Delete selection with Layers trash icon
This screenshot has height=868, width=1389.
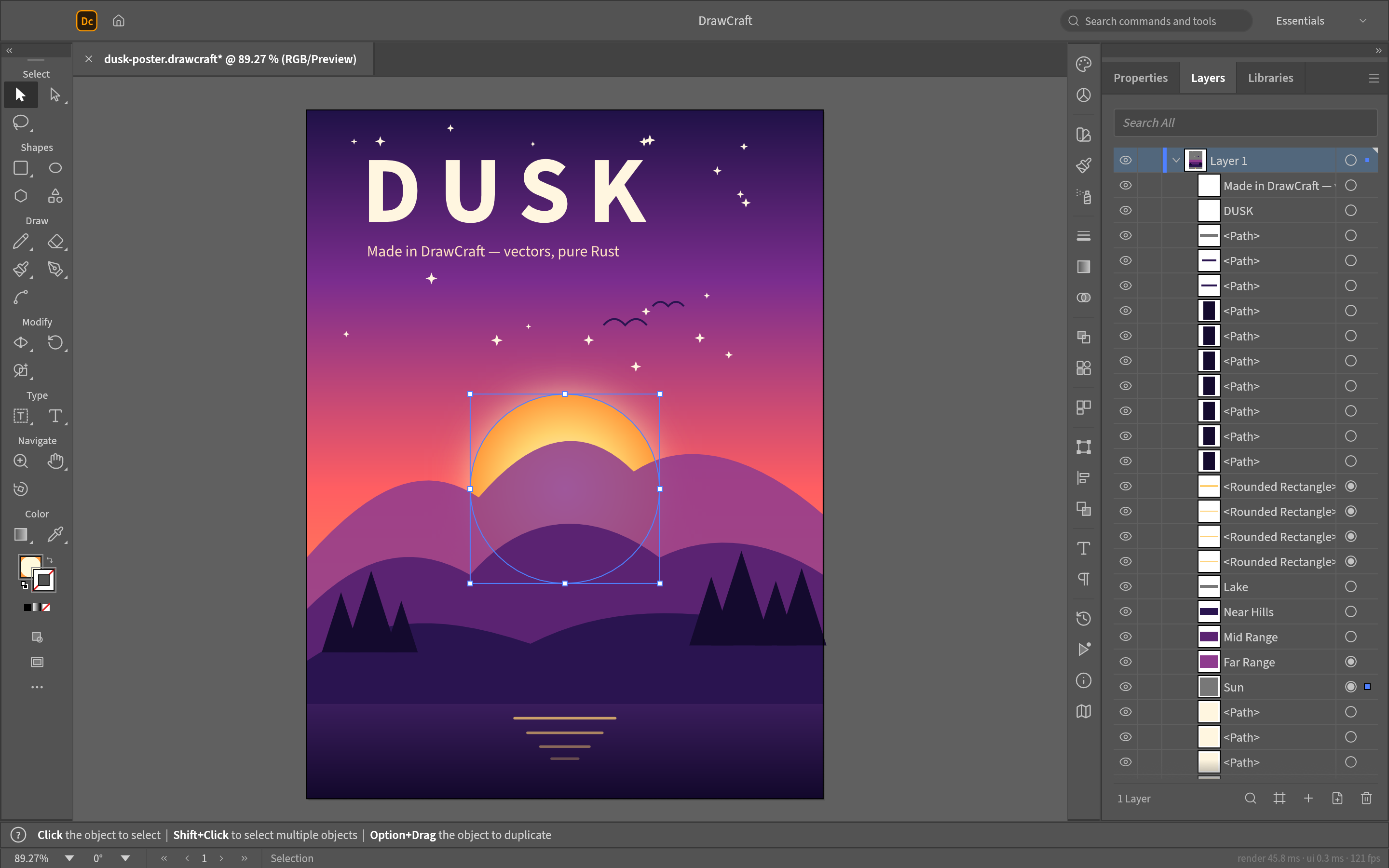tap(1366, 799)
